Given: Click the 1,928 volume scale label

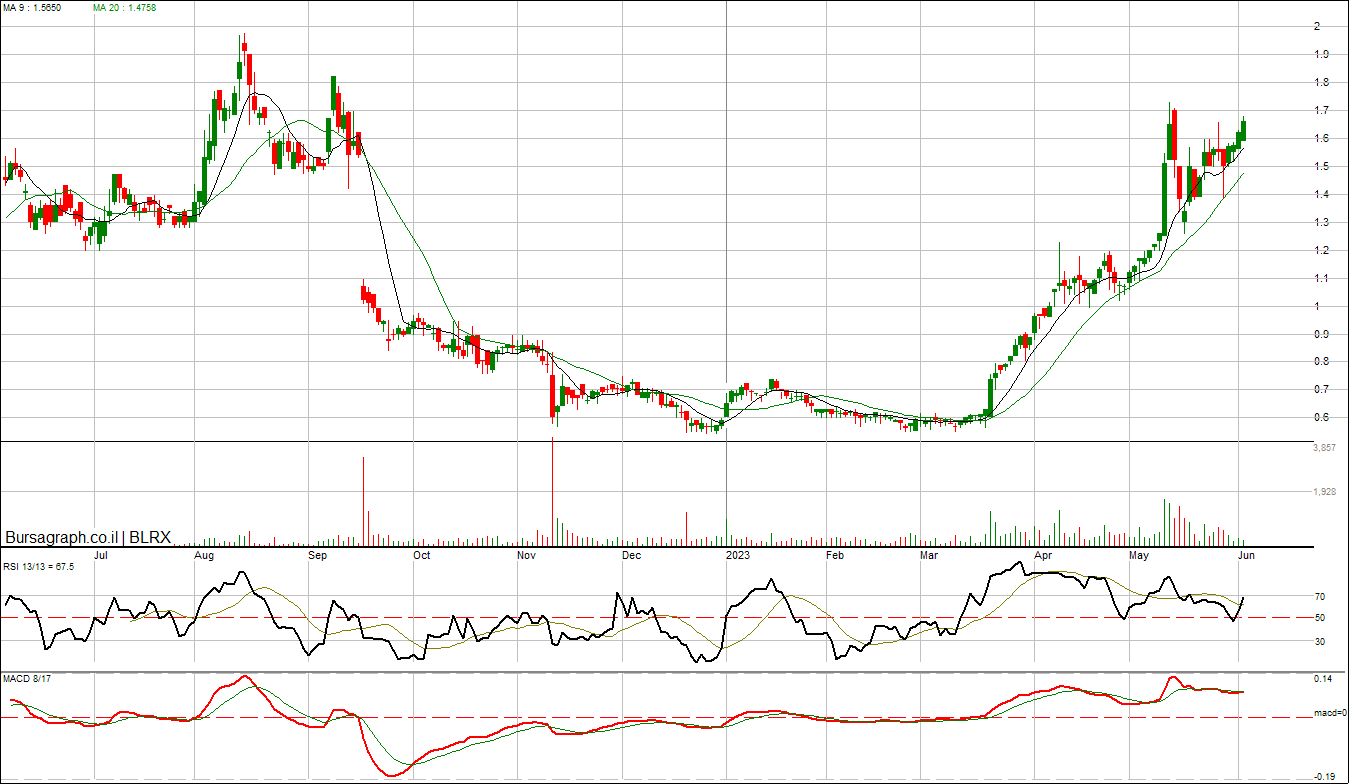Looking at the screenshot, I should point(1323,492).
